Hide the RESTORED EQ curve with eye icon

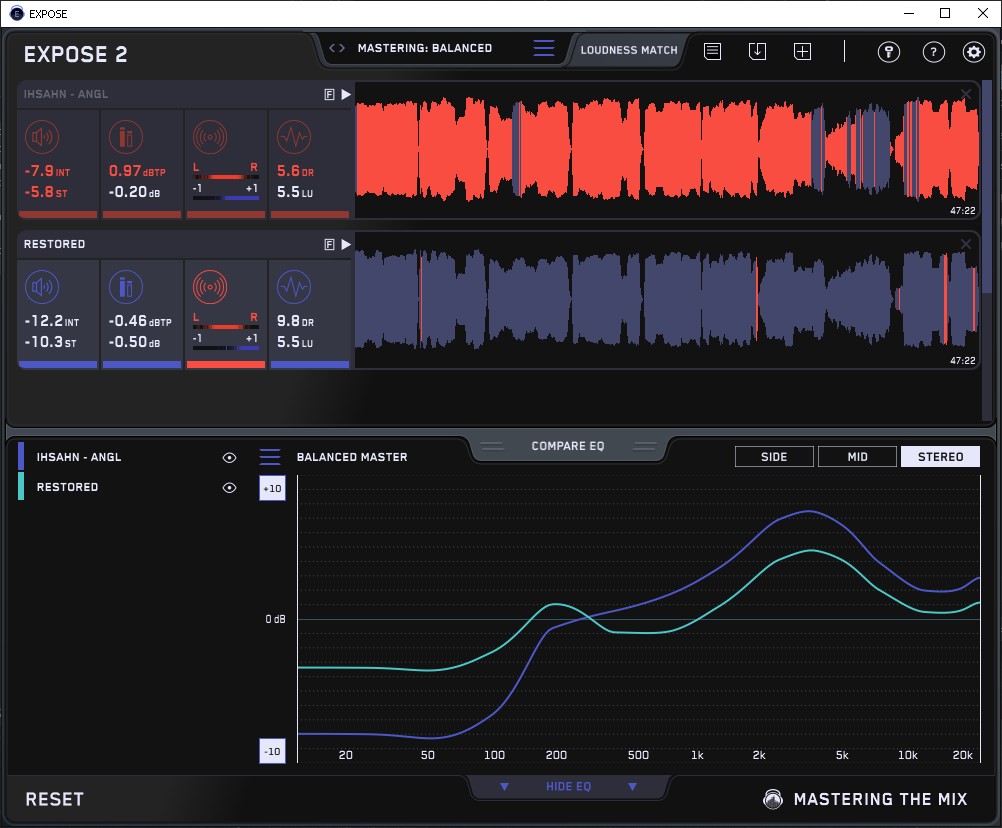(x=229, y=487)
